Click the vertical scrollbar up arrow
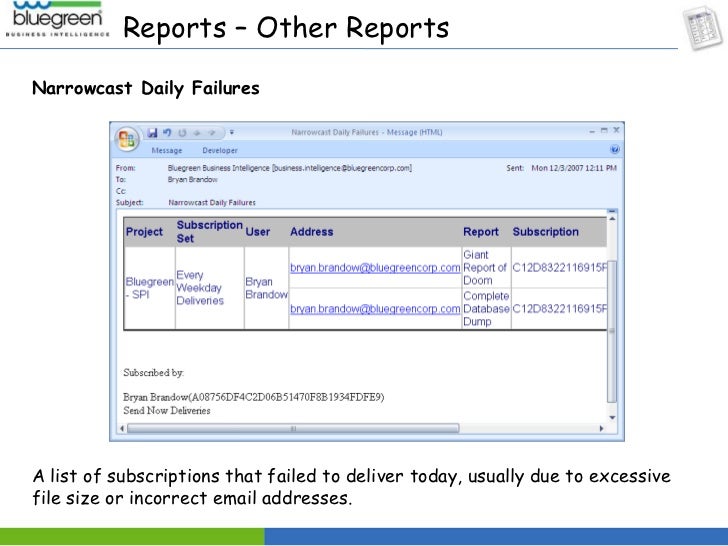This screenshot has width=728, height=546. pos(612,218)
